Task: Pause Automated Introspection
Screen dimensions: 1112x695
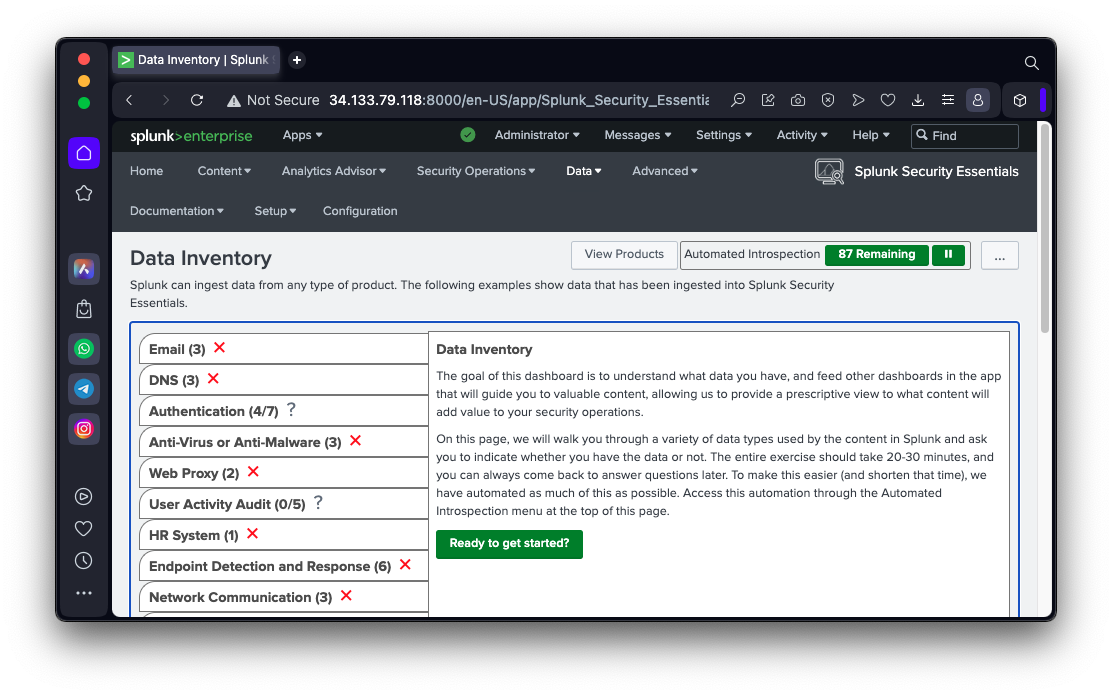Action: point(948,254)
